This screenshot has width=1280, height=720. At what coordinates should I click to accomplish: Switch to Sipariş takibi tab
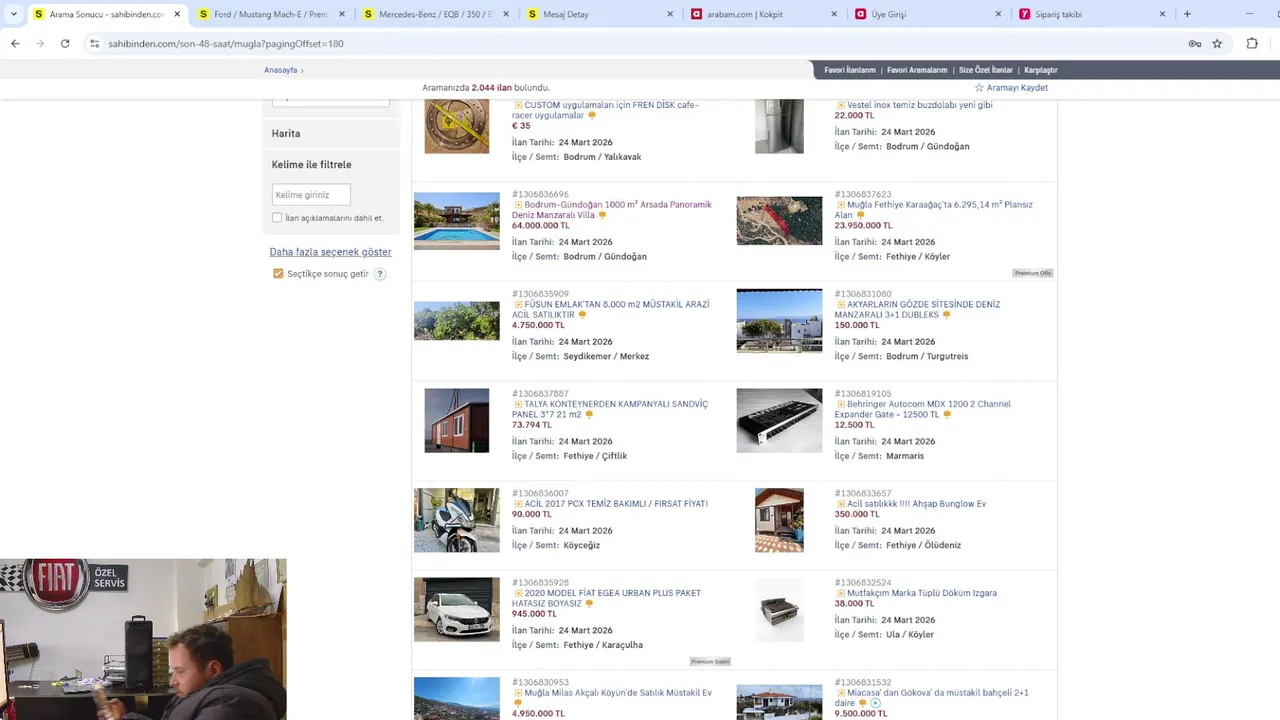coord(1091,14)
